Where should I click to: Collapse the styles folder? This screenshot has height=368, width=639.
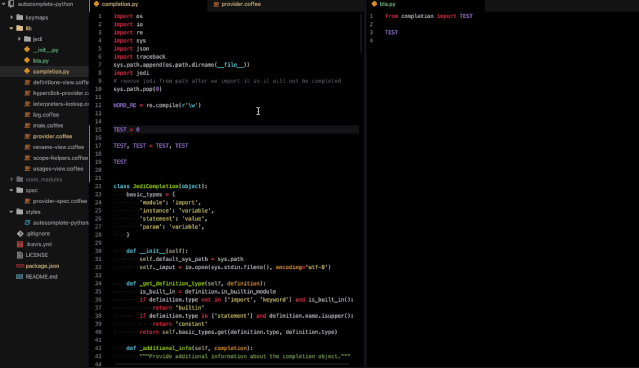[11, 212]
